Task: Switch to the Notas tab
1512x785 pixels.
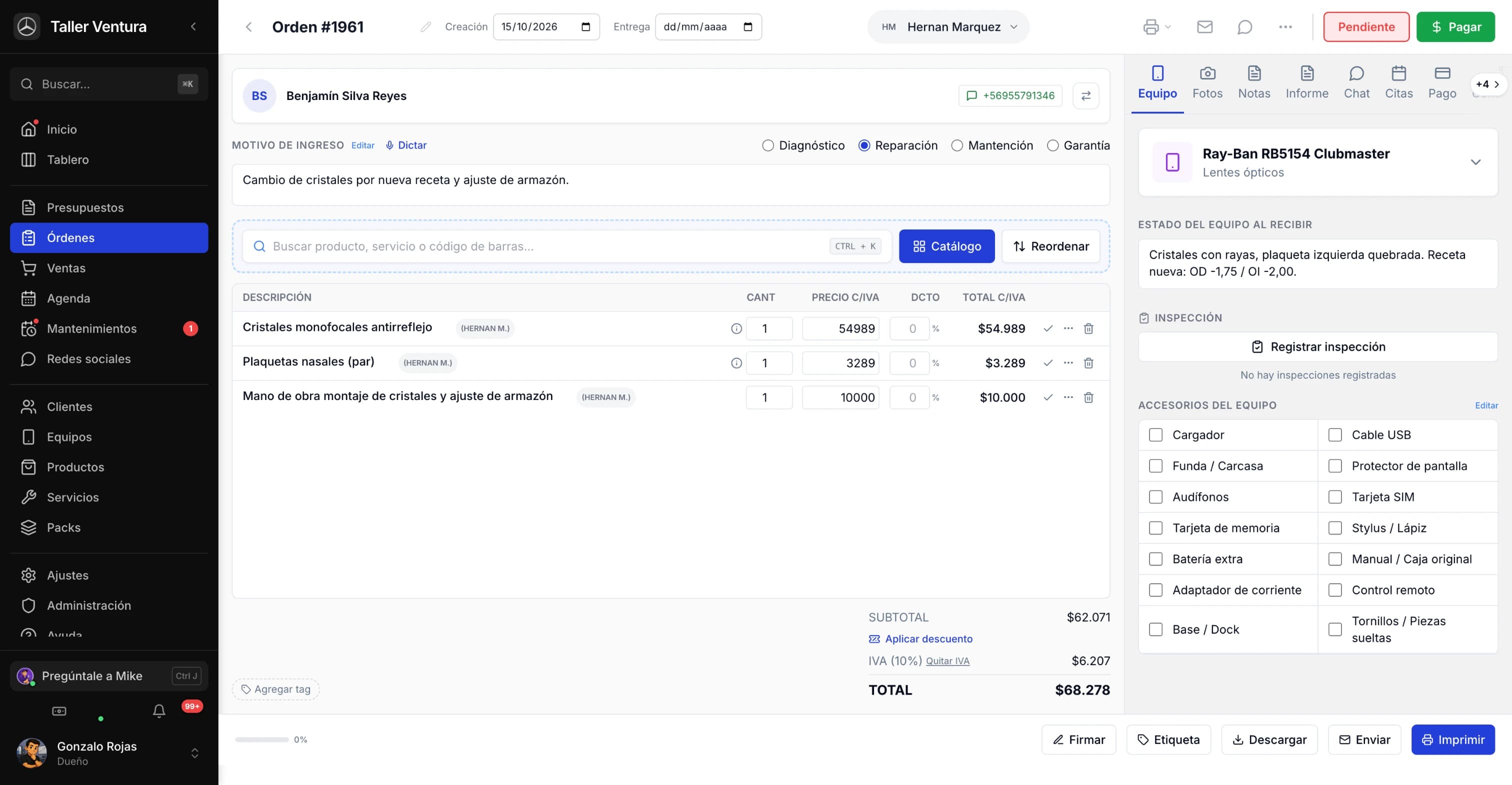Action: (x=1253, y=83)
